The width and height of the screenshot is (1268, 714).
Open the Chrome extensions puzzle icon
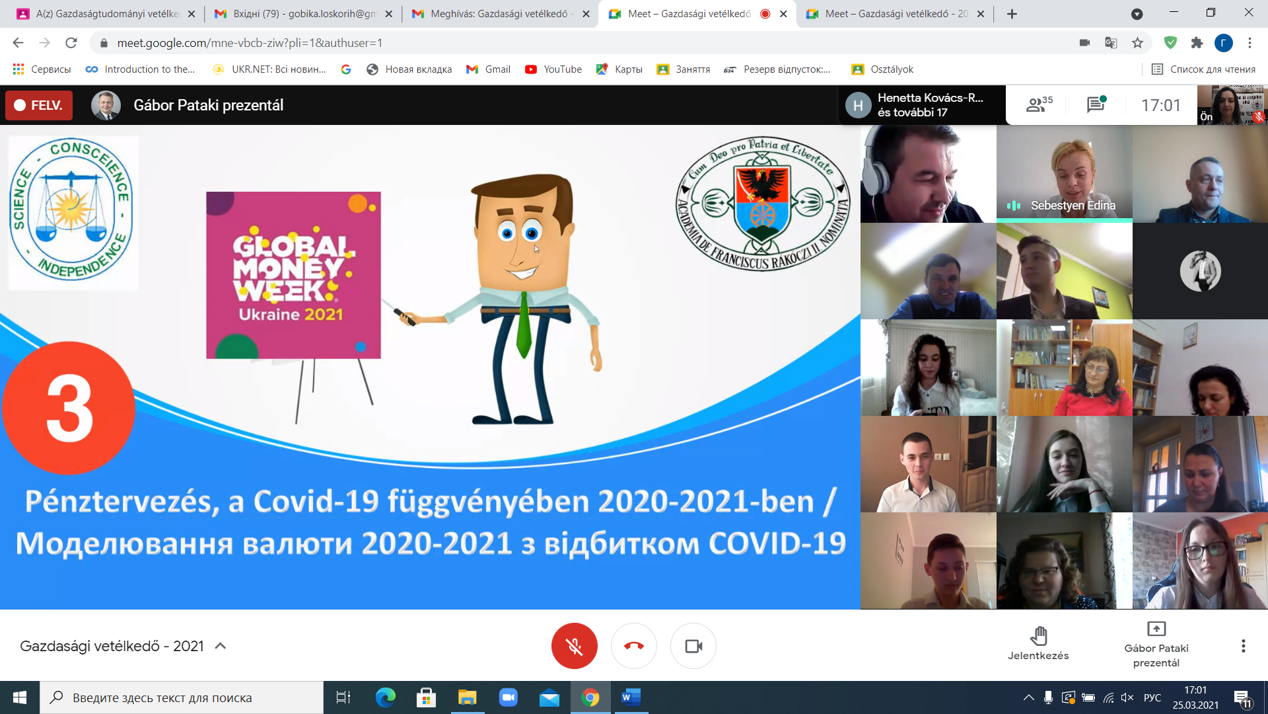pyautogui.click(x=1196, y=43)
